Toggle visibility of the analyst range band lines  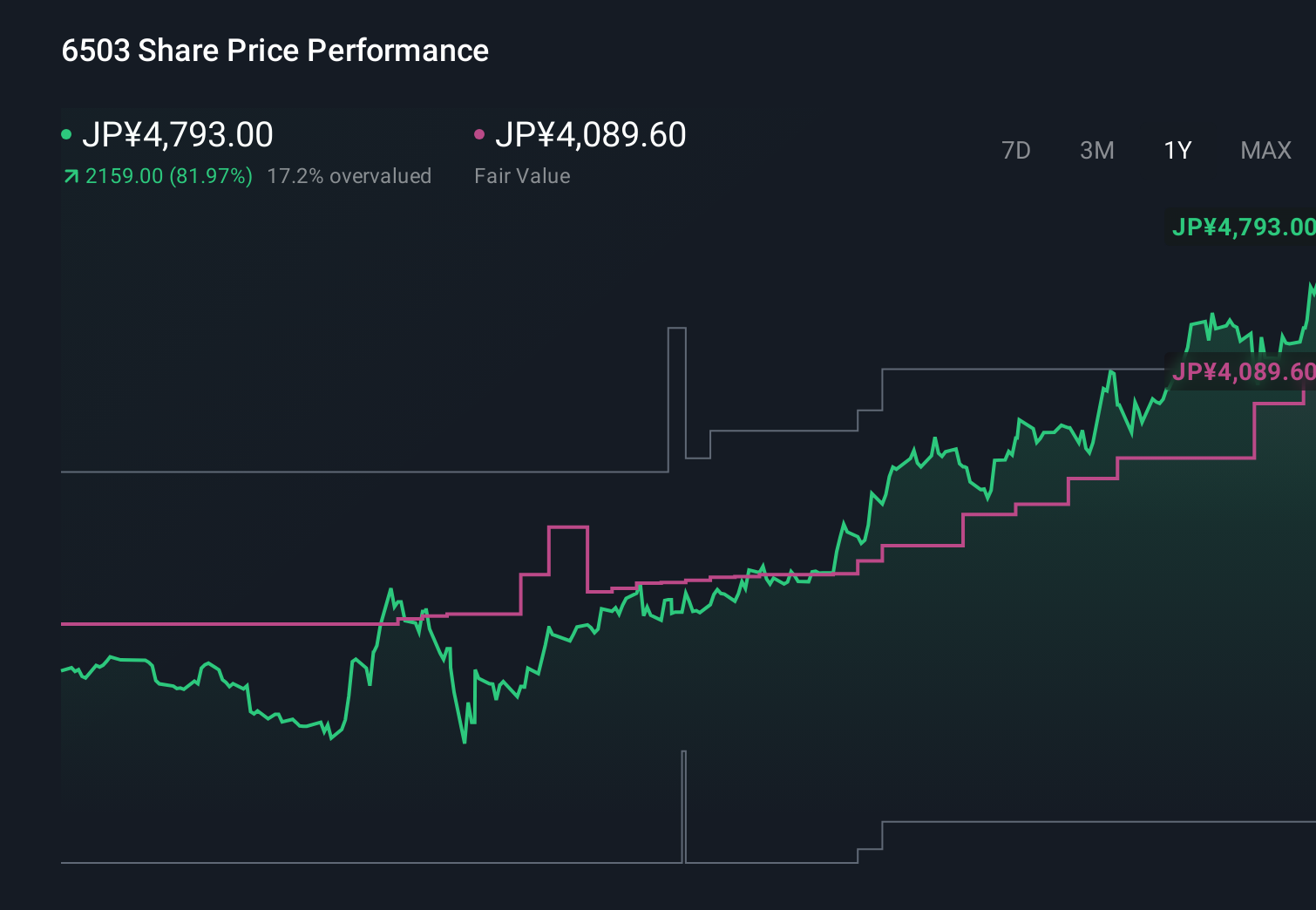[349, 472]
